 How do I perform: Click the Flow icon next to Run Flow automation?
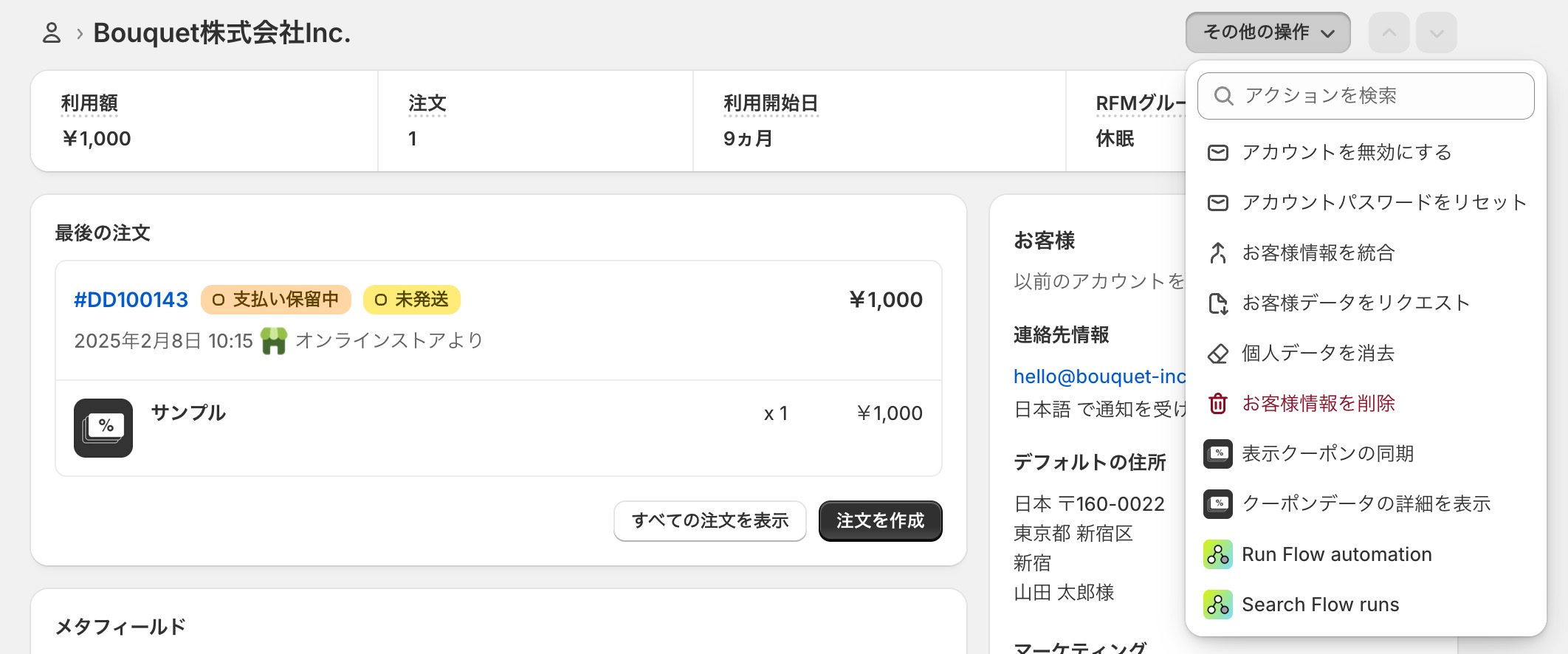1217,554
